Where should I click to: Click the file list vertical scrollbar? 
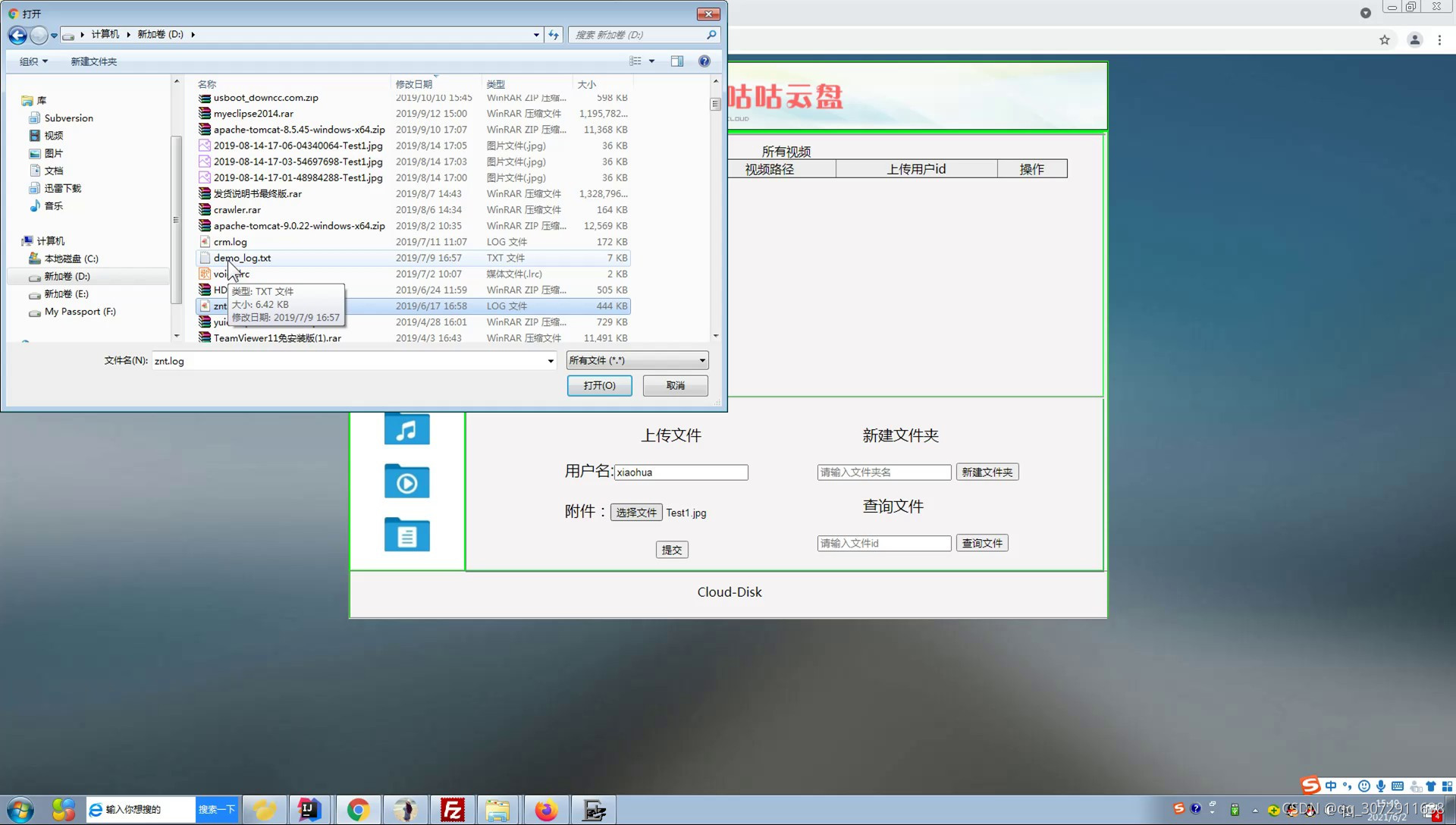(715, 105)
